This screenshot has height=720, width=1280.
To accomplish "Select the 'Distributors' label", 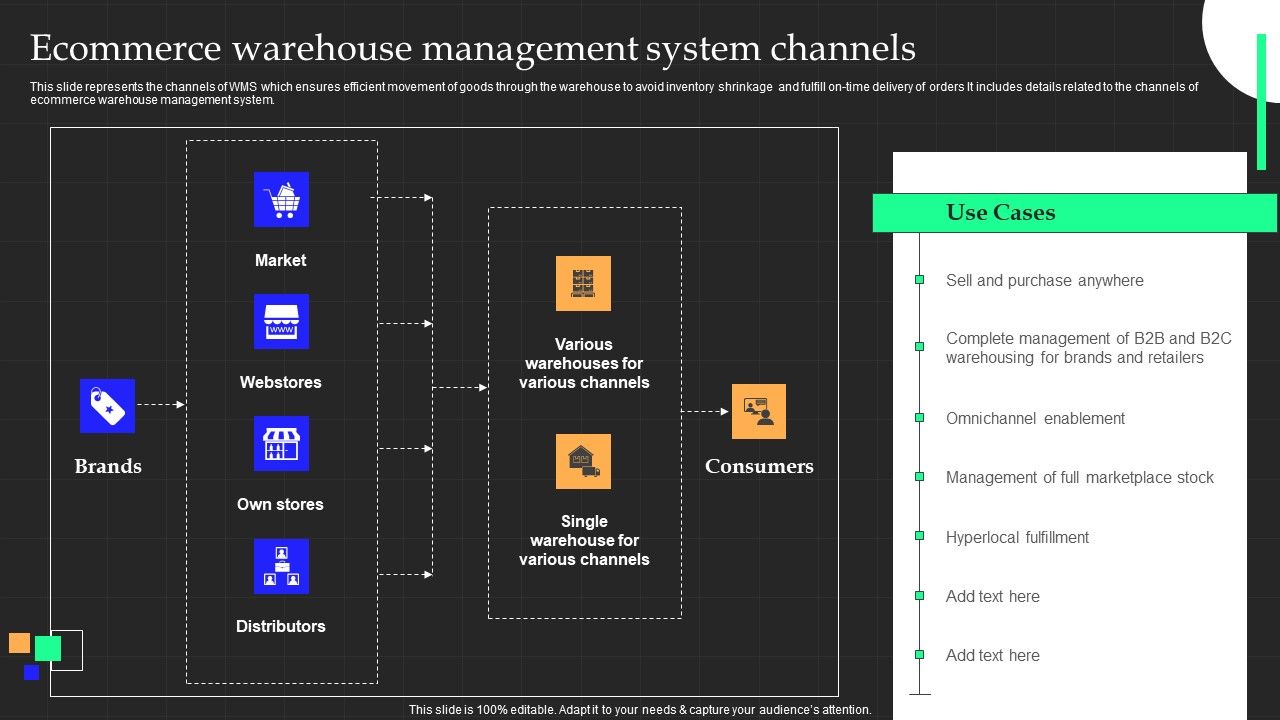I will (x=280, y=626).
